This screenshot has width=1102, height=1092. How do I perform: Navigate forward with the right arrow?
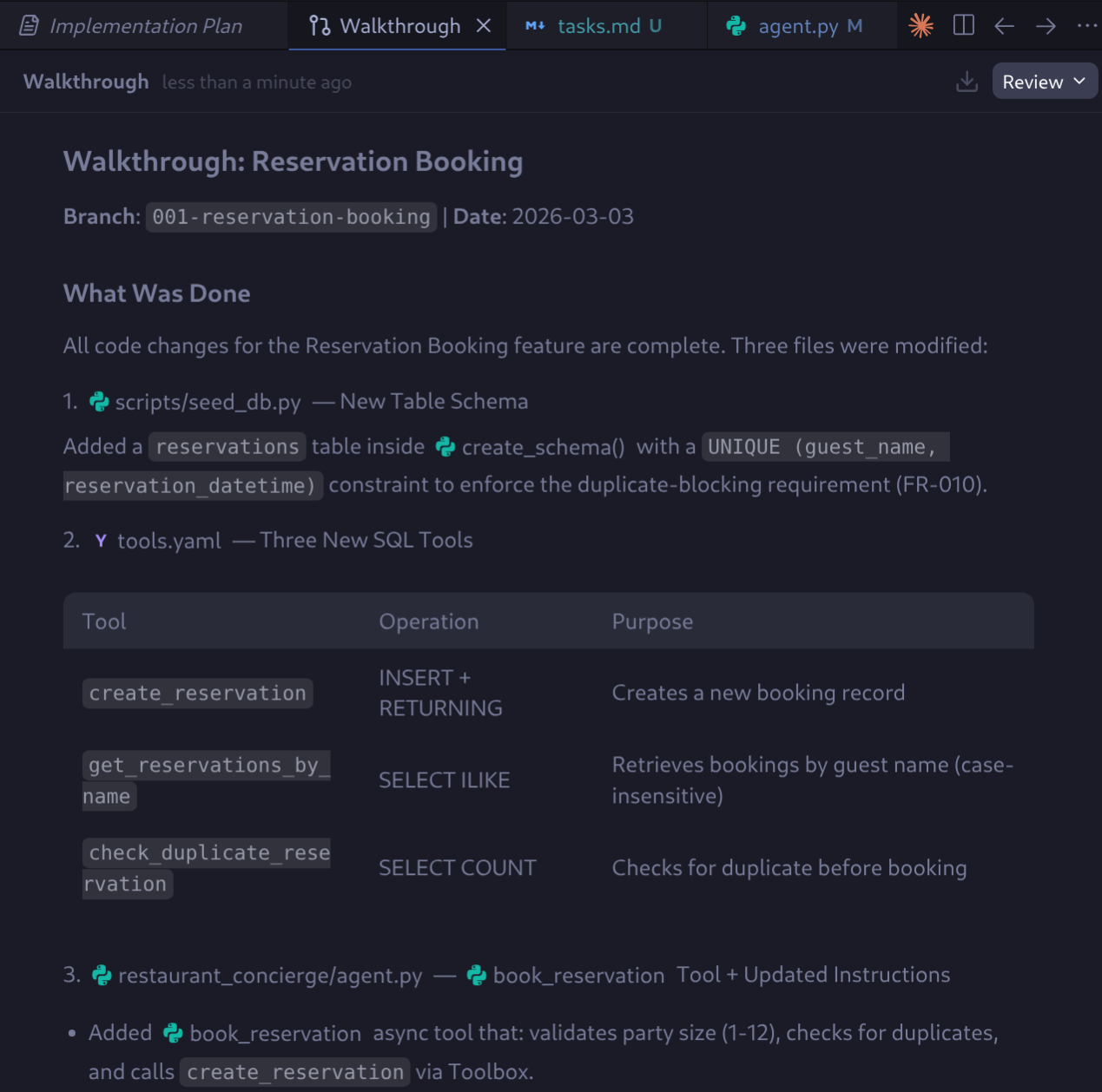coord(1046,26)
